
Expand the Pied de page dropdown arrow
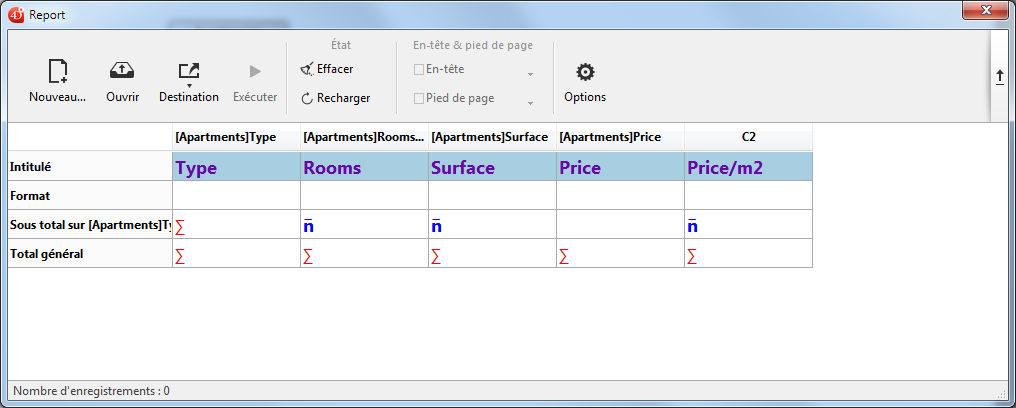coord(530,103)
